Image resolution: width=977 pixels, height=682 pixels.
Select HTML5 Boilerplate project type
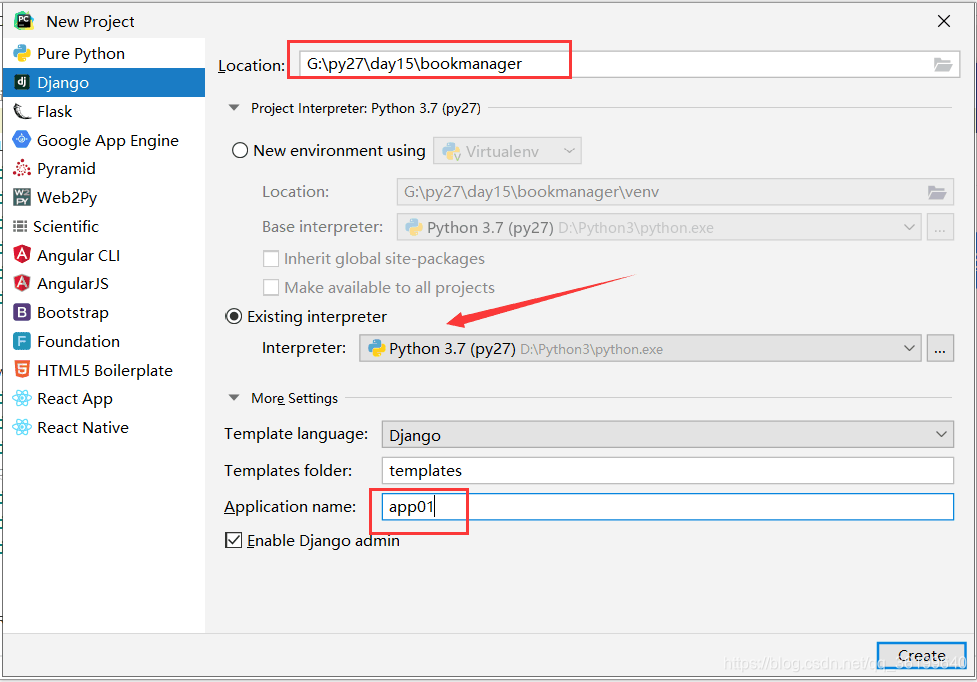click(x=104, y=370)
